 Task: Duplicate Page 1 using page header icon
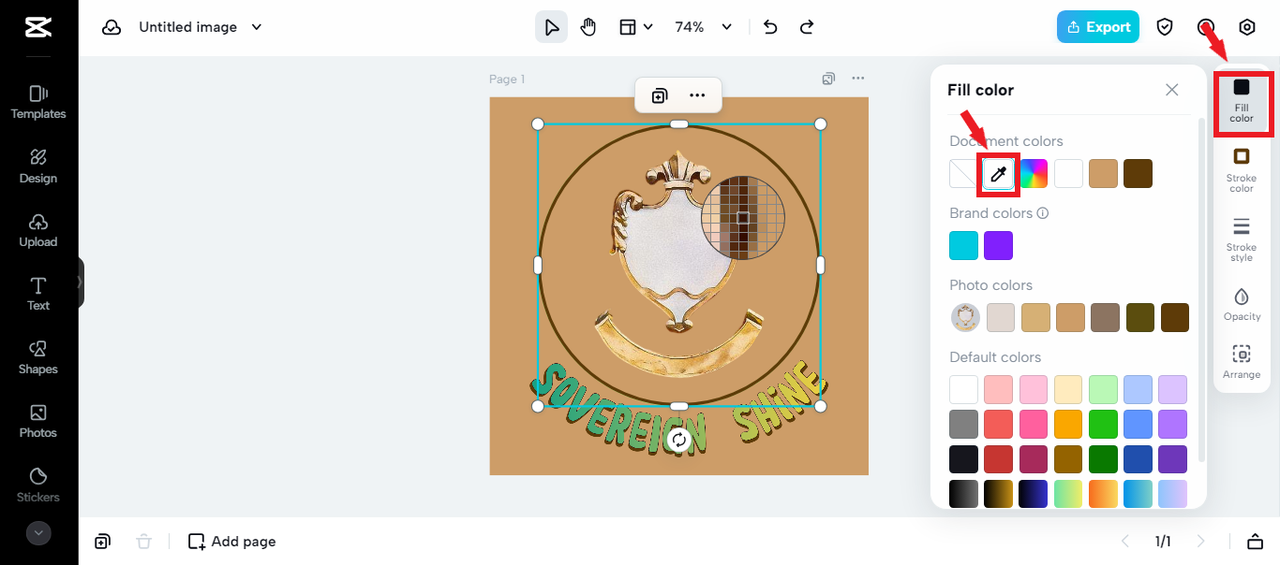(828, 78)
